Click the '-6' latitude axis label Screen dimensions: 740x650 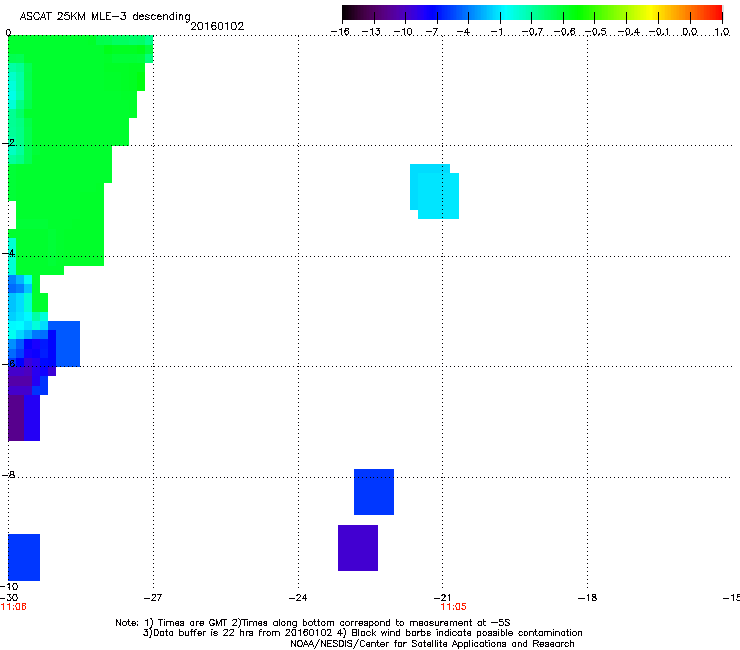point(8,363)
